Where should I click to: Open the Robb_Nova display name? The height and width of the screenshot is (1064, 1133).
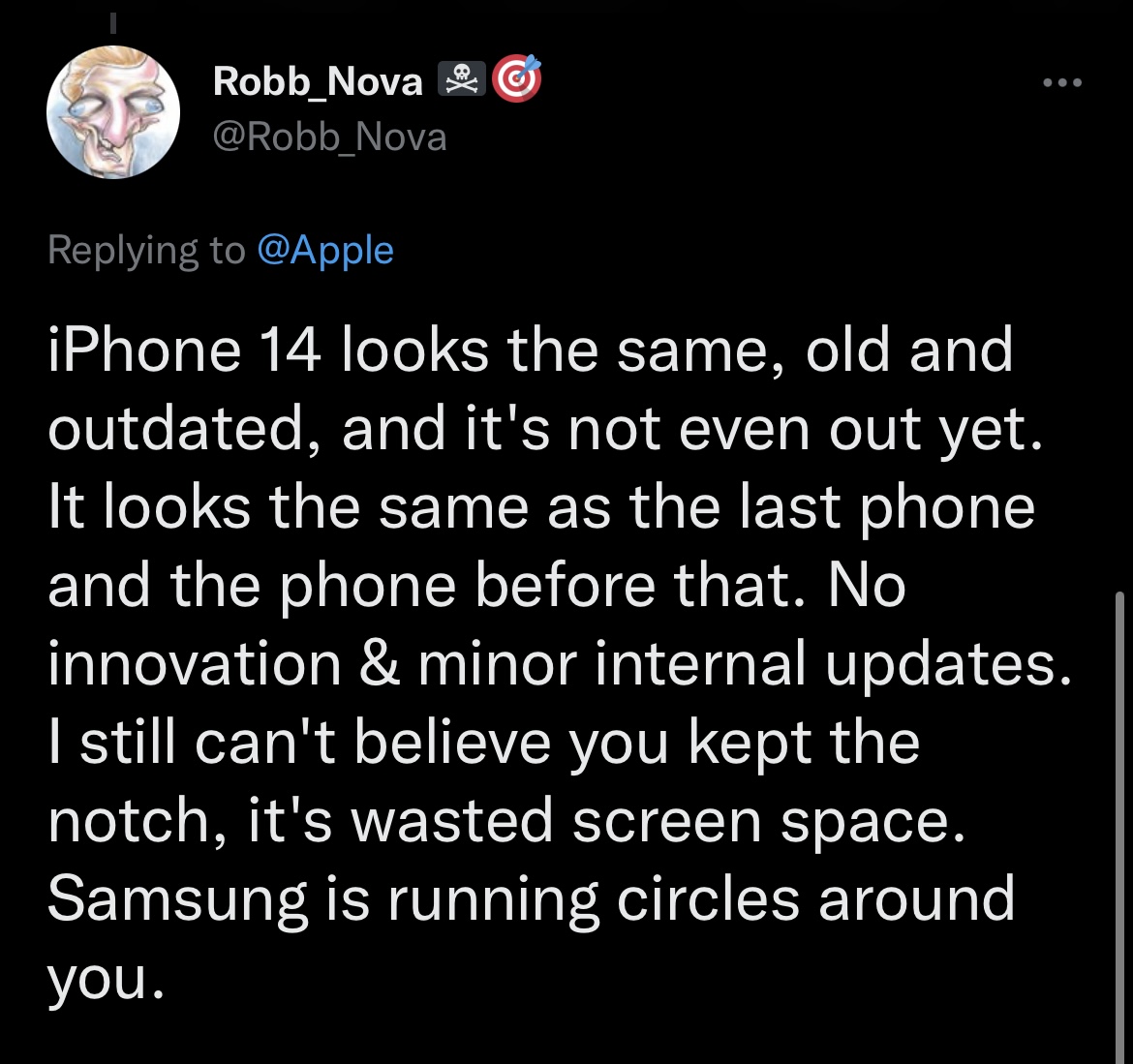click(x=318, y=82)
